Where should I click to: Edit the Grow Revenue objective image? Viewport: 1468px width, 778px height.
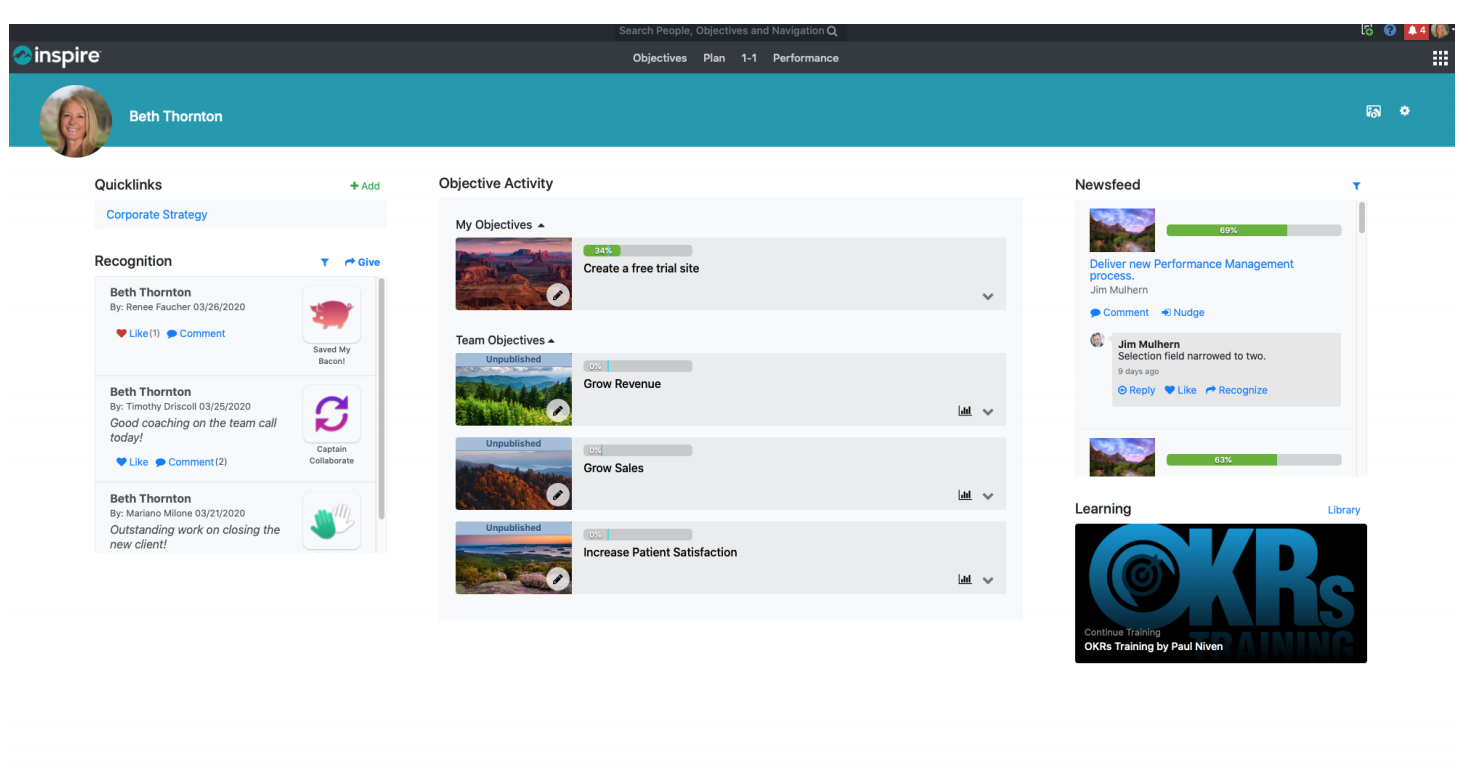pyautogui.click(x=558, y=410)
